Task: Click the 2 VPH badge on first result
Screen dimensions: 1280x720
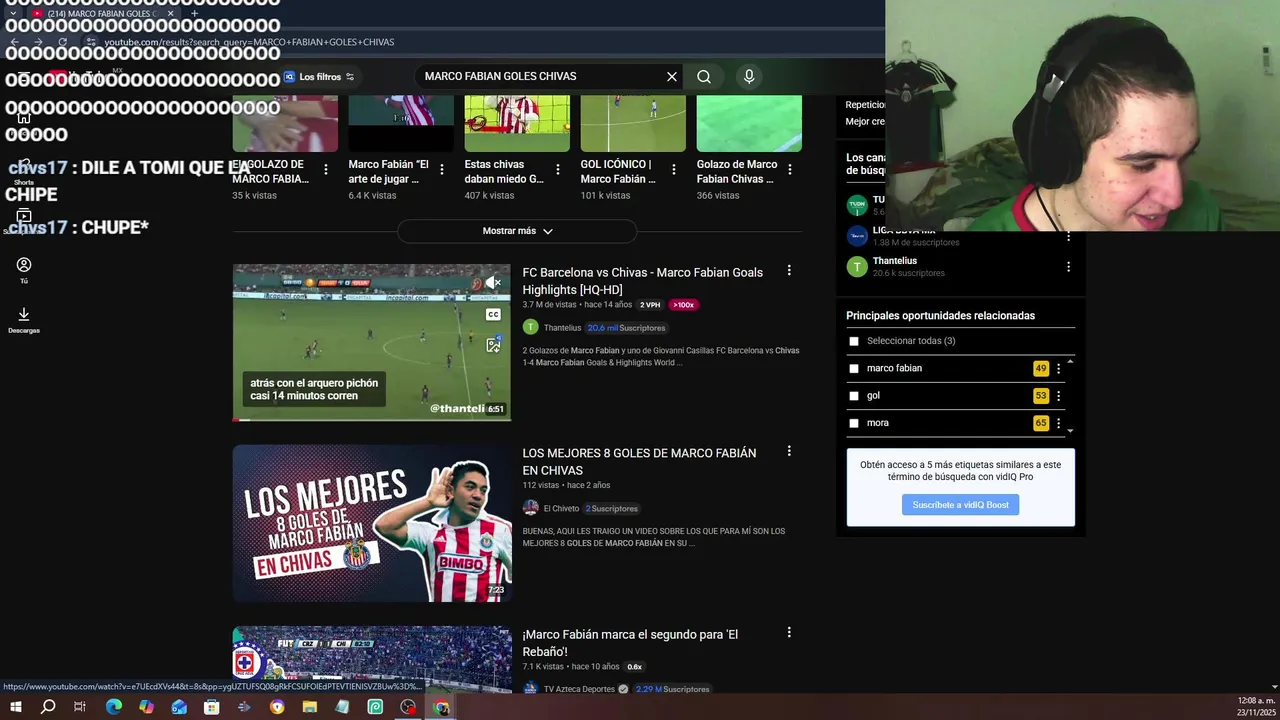Action: [651, 305]
